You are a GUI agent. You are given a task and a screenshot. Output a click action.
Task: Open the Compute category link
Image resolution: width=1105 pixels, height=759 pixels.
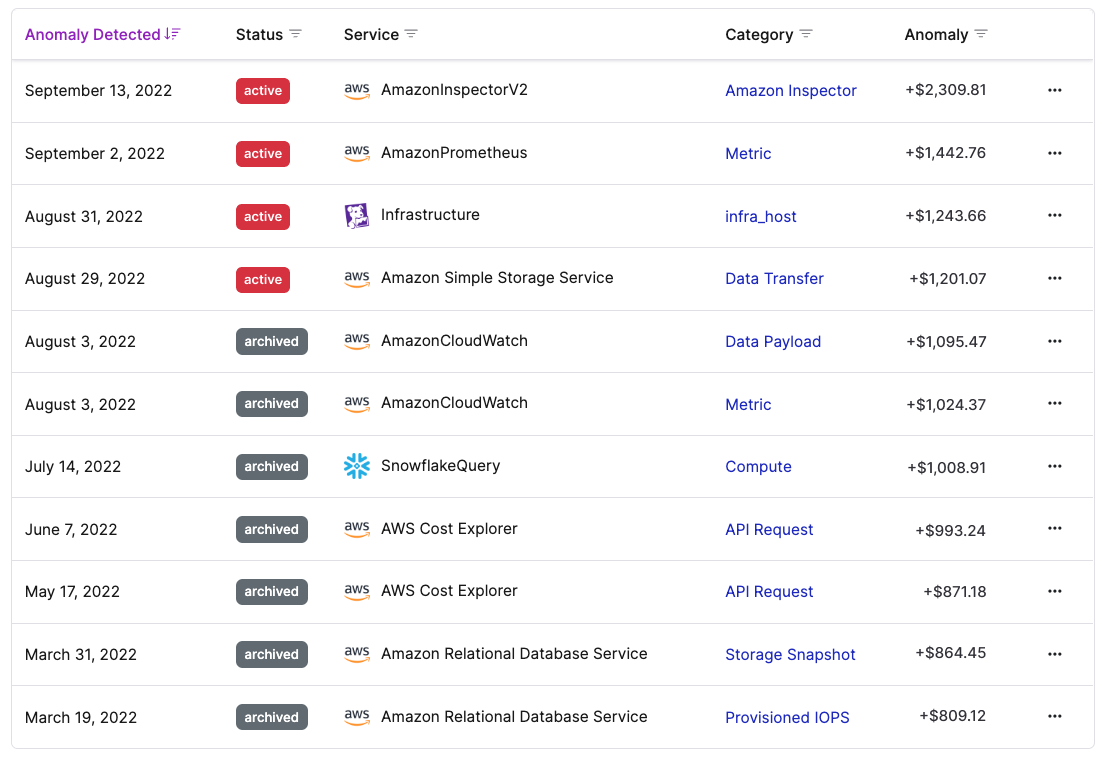click(758, 467)
